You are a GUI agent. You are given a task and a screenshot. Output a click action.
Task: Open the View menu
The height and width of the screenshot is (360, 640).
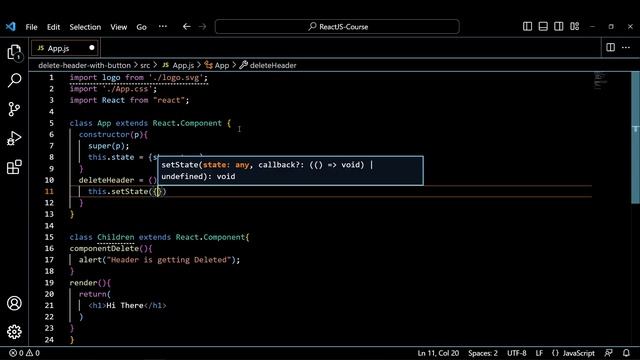point(118,27)
